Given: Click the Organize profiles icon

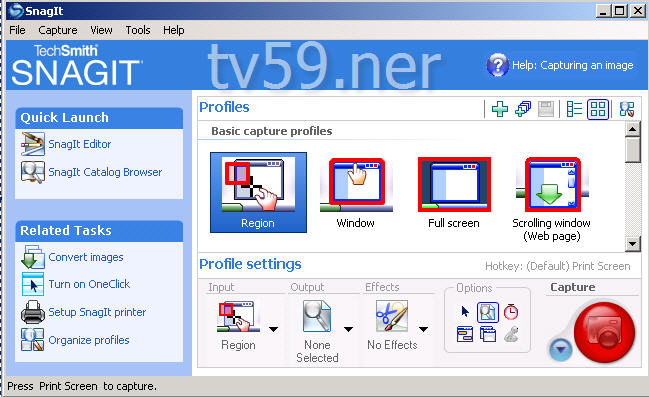Looking at the screenshot, I should click(33, 339).
